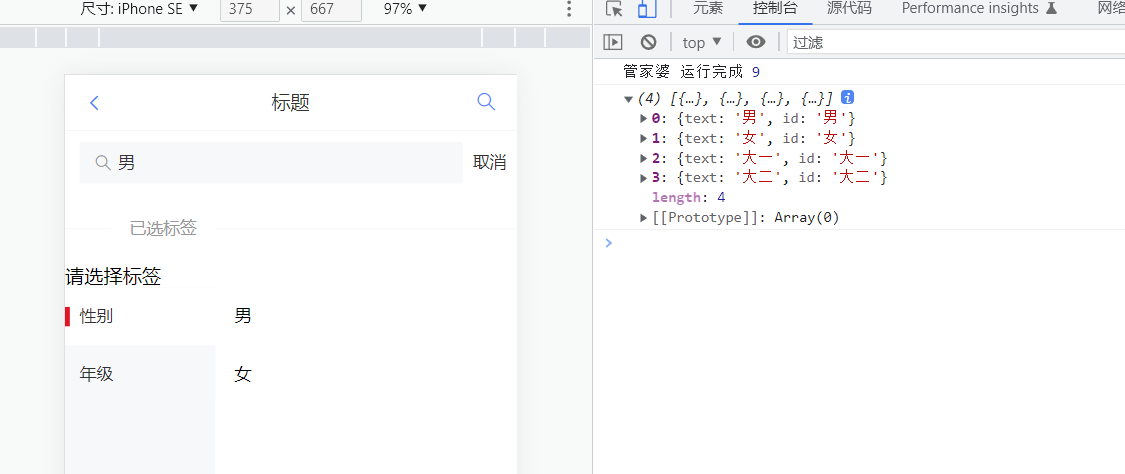The height and width of the screenshot is (474, 1125).
Task: Clear the console output
Action: (648, 42)
